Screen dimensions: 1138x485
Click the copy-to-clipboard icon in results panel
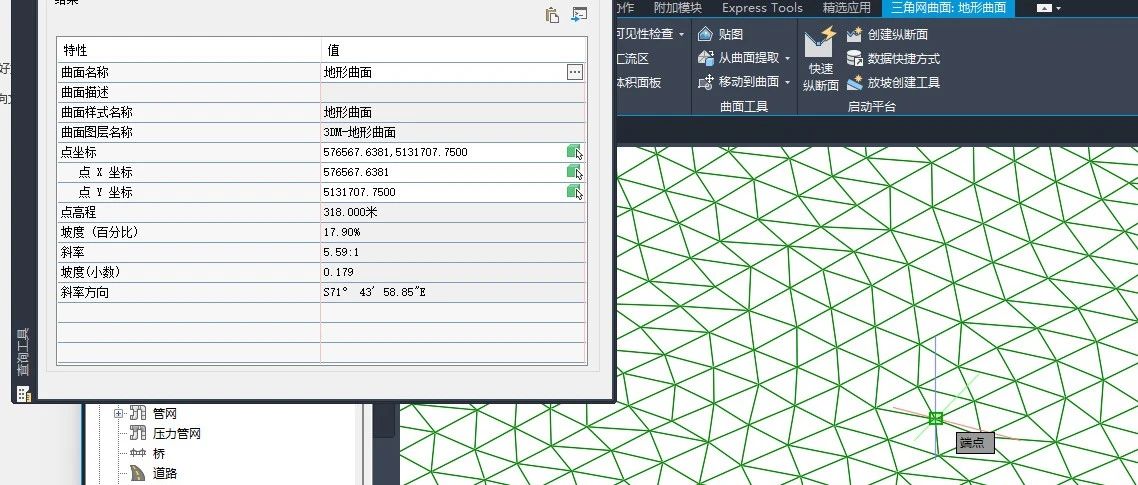pos(552,15)
